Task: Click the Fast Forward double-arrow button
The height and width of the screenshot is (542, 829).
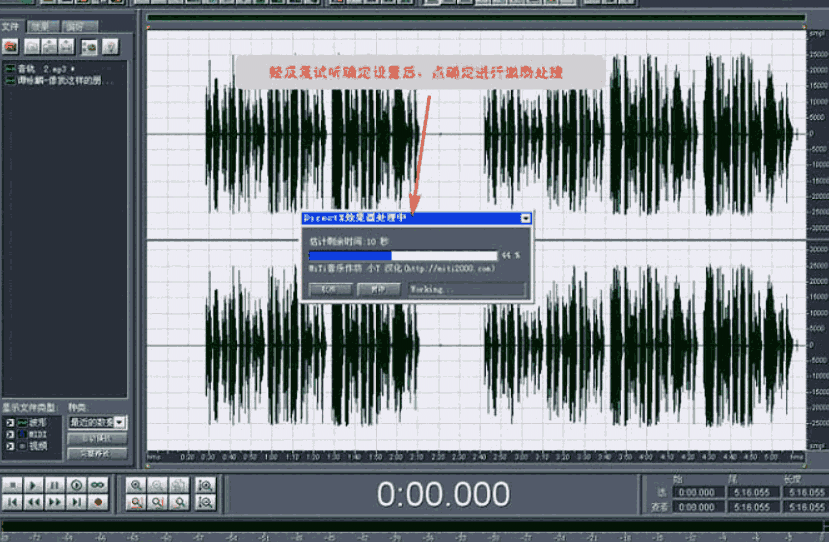Action: tap(54, 502)
